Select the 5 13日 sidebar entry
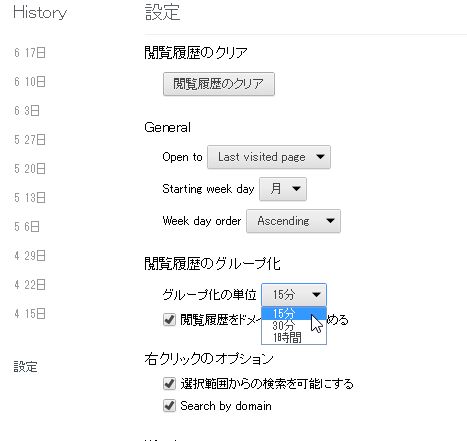 [30, 198]
